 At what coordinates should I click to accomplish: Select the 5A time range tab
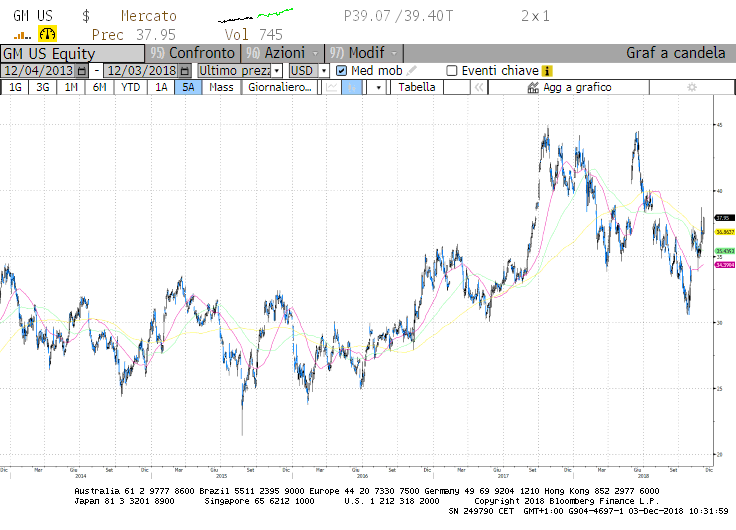(188, 87)
